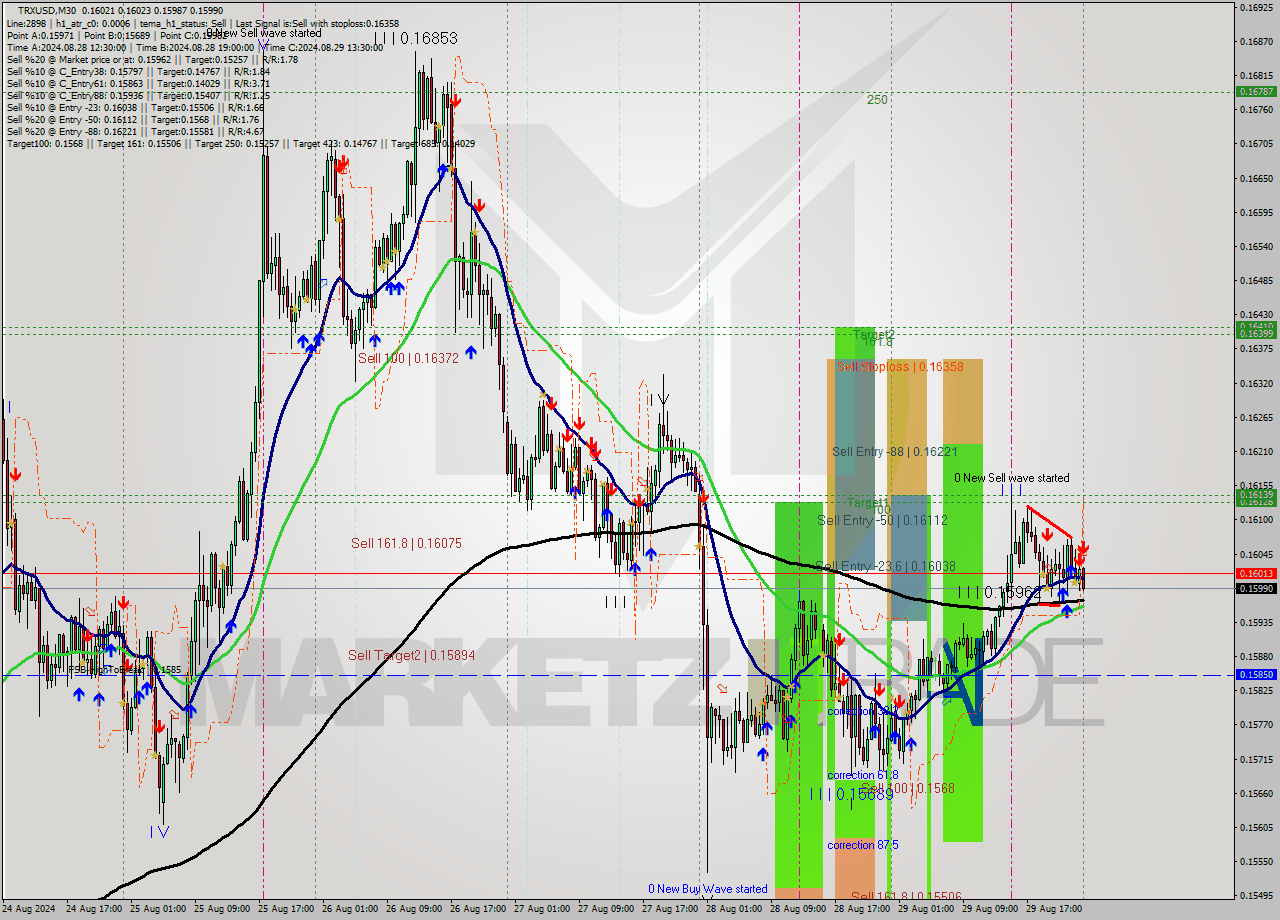The image size is (1280, 920).
Task: Click the green 0.16139 price tag
Action: [x=1257, y=495]
